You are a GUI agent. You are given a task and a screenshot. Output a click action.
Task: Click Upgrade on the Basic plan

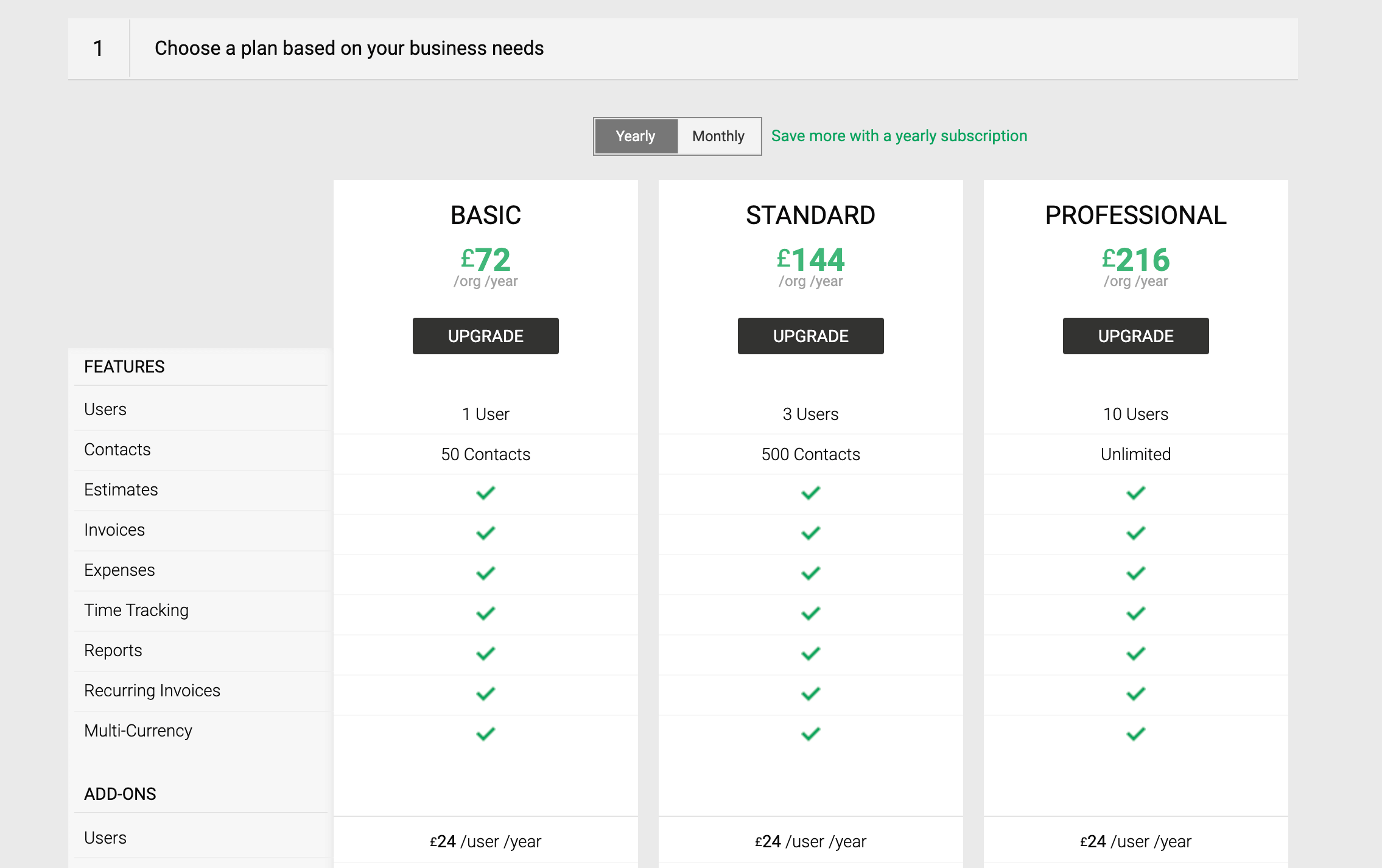(485, 336)
